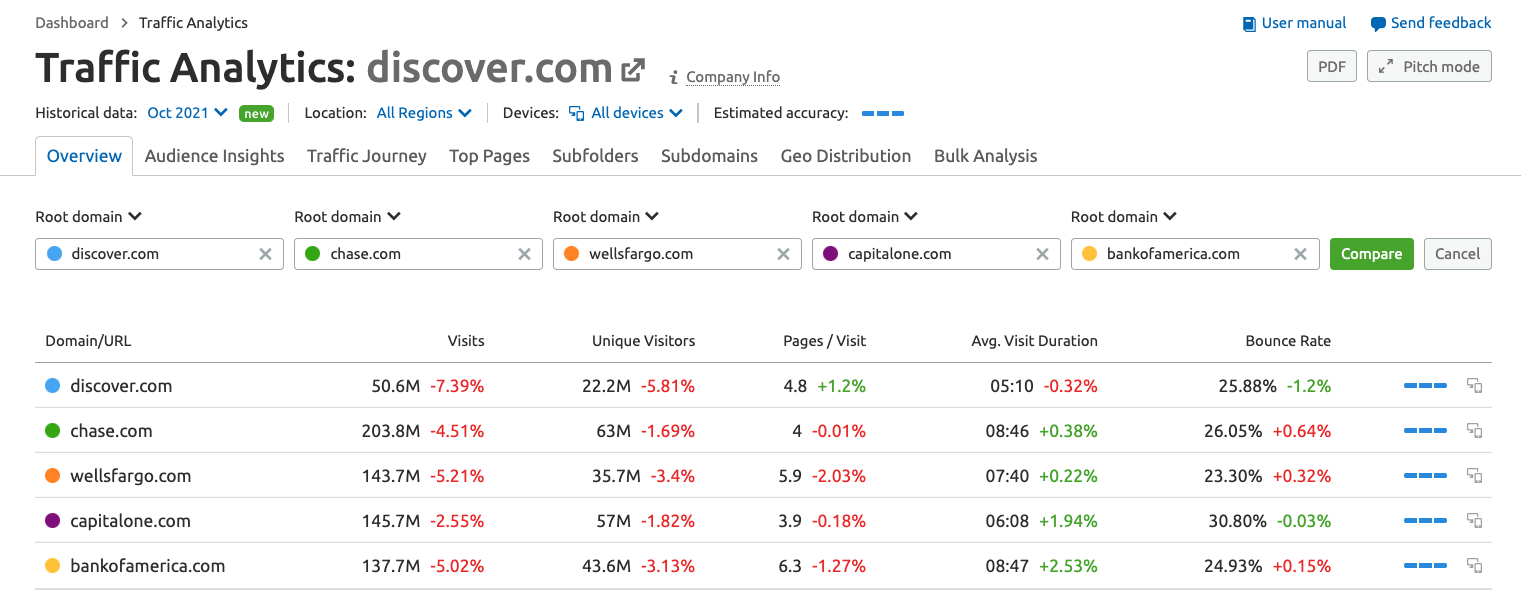Click the chase.com domain input field
This screenshot has height=597, width=1521.
[x=419, y=254]
